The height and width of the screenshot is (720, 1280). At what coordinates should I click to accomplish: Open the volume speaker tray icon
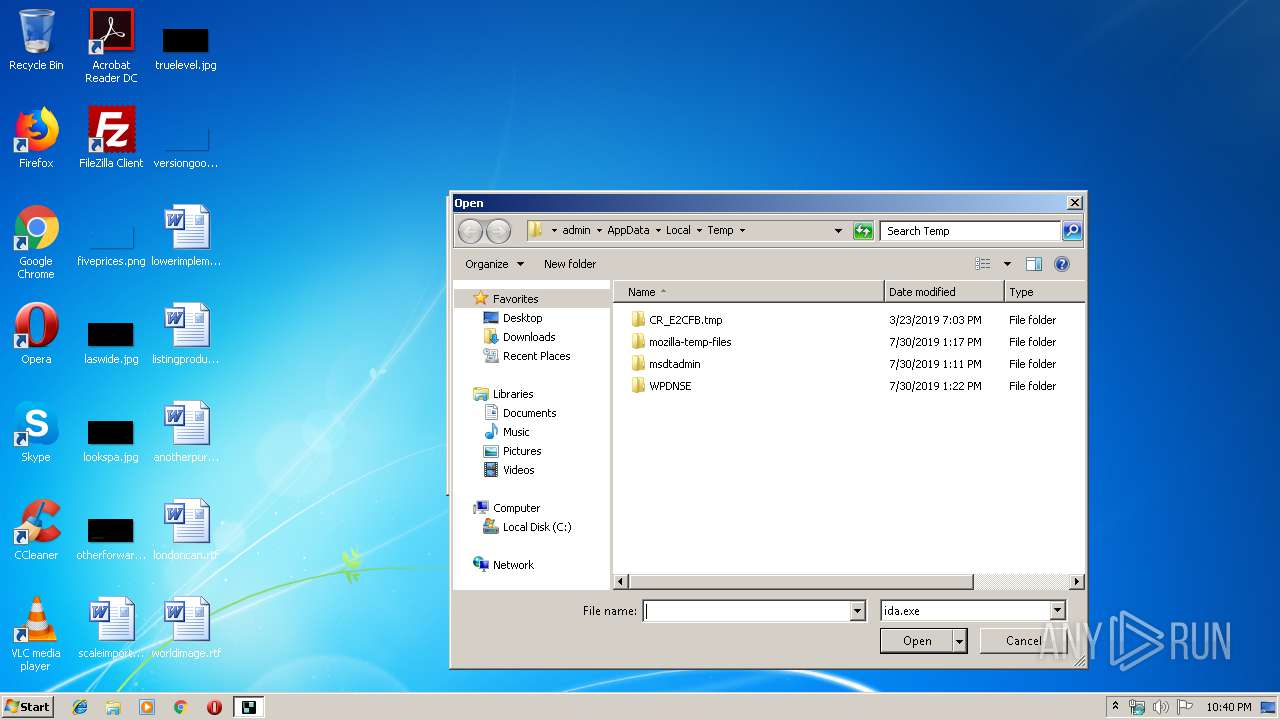click(x=1161, y=707)
